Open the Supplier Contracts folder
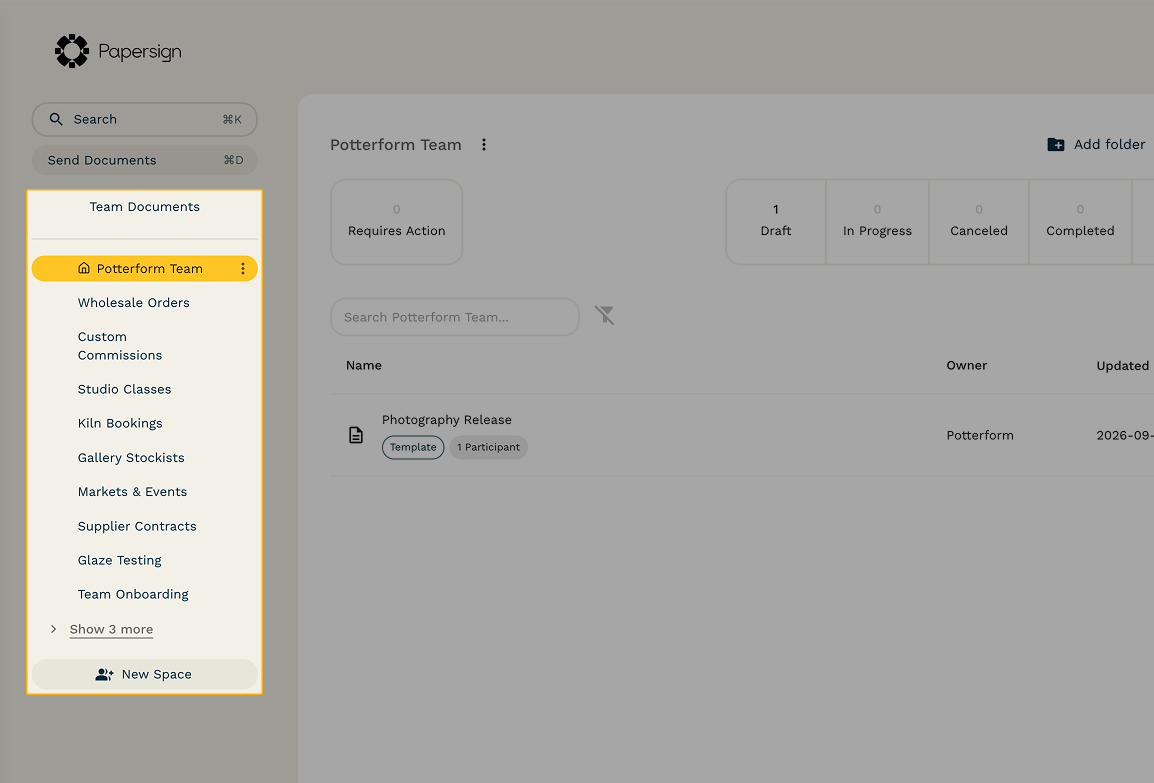This screenshot has height=783, width=1154. (x=137, y=526)
